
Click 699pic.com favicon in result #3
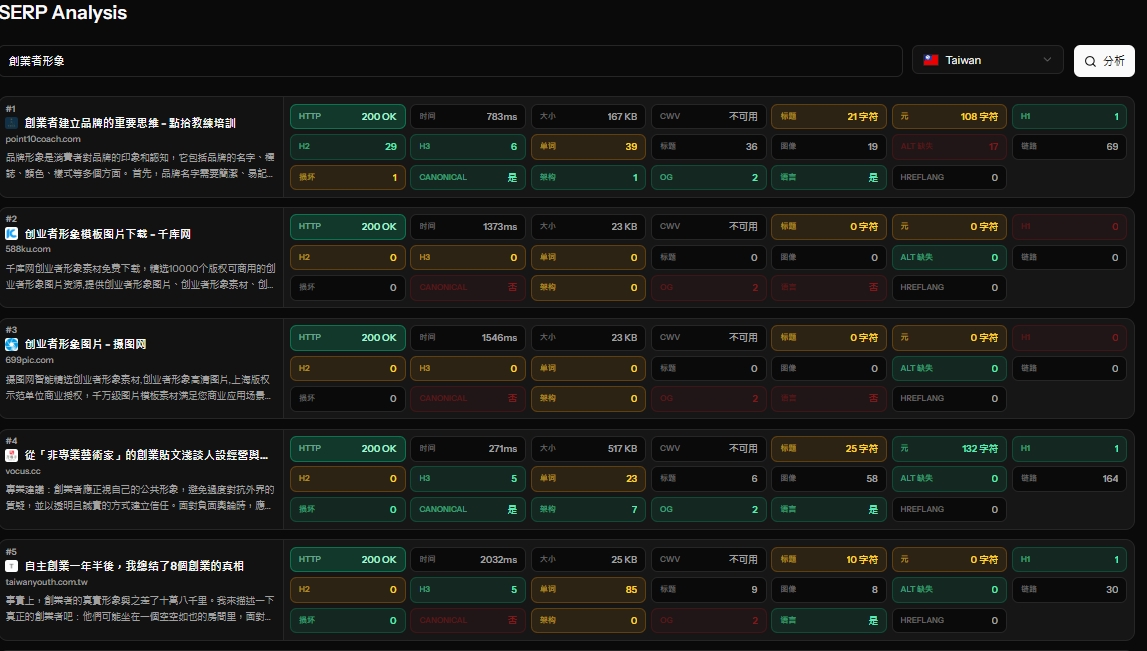click(12, 344)
